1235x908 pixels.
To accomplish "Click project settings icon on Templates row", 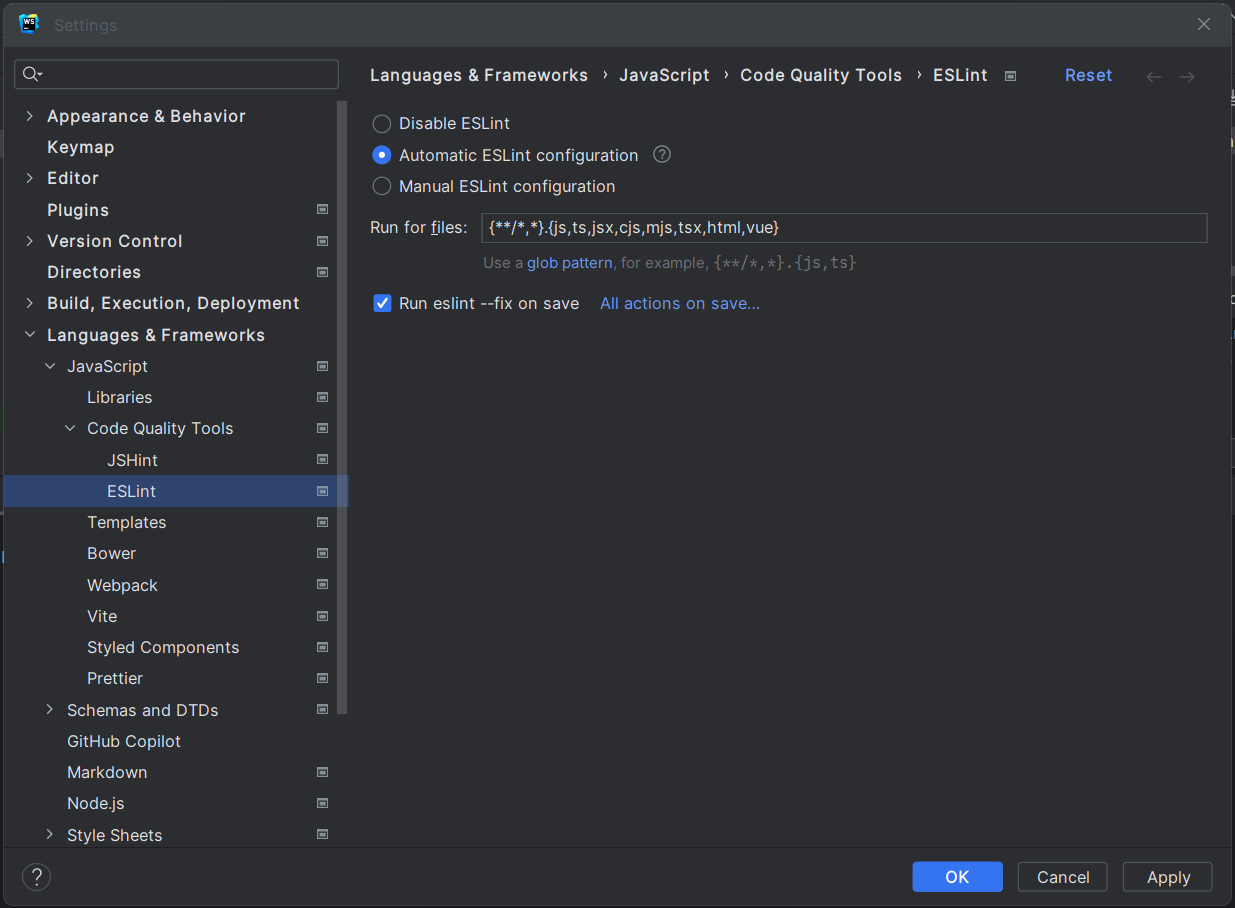I will pyautogui.click(x=322, y=522).
